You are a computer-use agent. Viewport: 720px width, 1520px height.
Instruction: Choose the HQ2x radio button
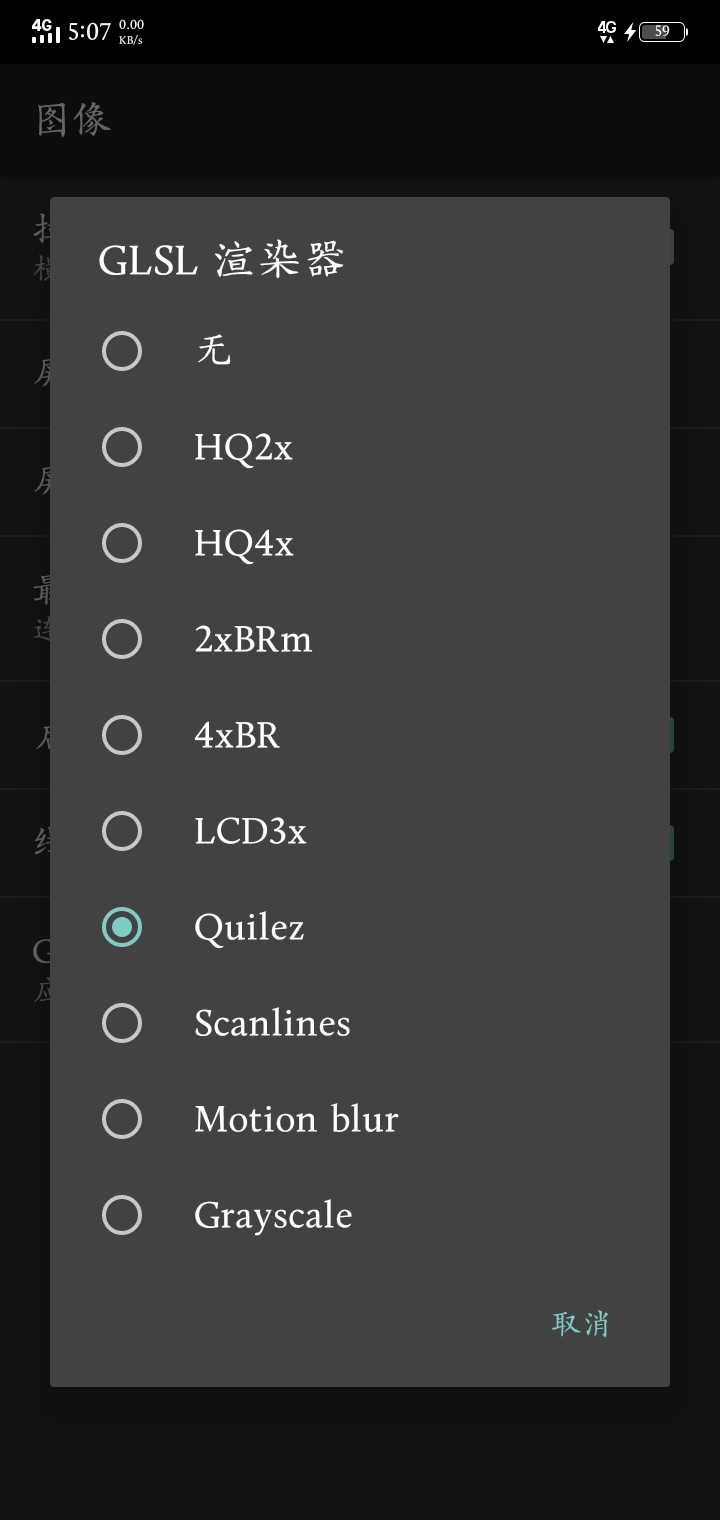(122, 447)
